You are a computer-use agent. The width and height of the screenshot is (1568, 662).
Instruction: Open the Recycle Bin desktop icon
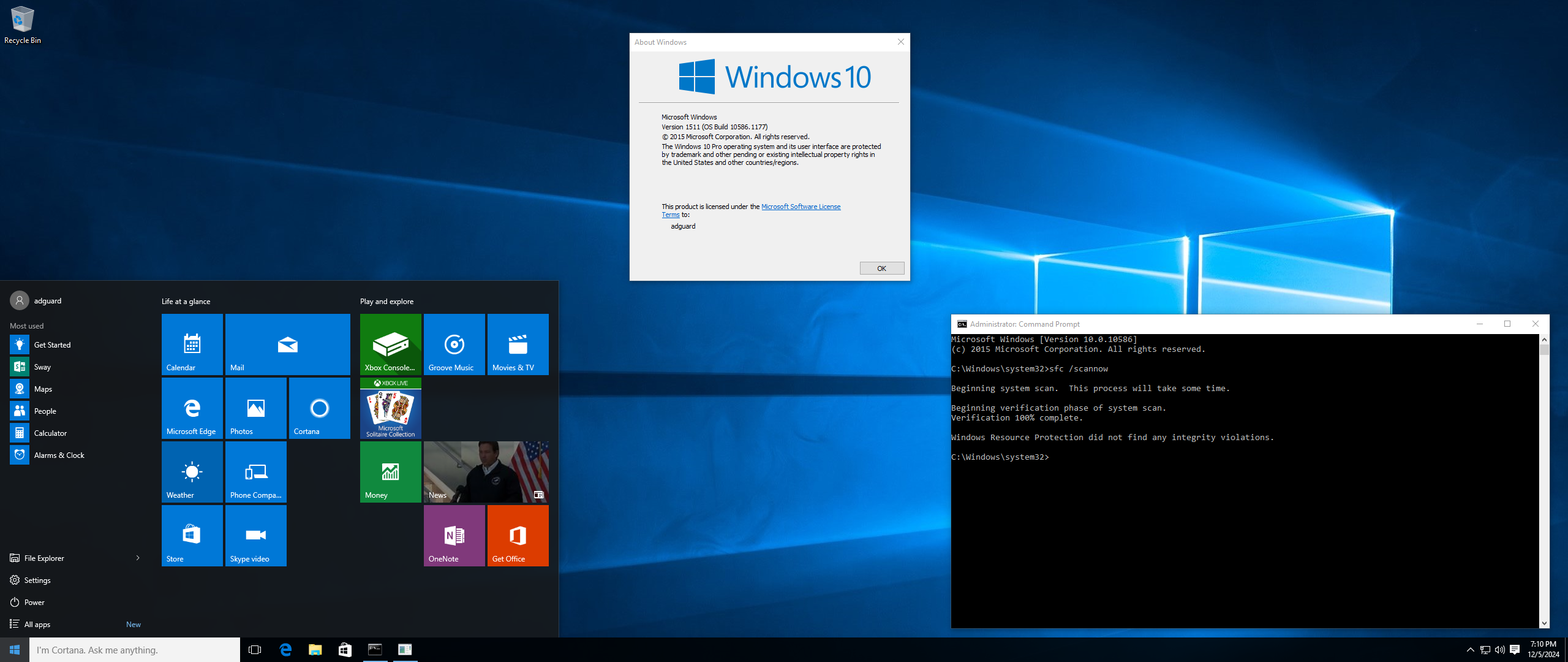point(23,25)
